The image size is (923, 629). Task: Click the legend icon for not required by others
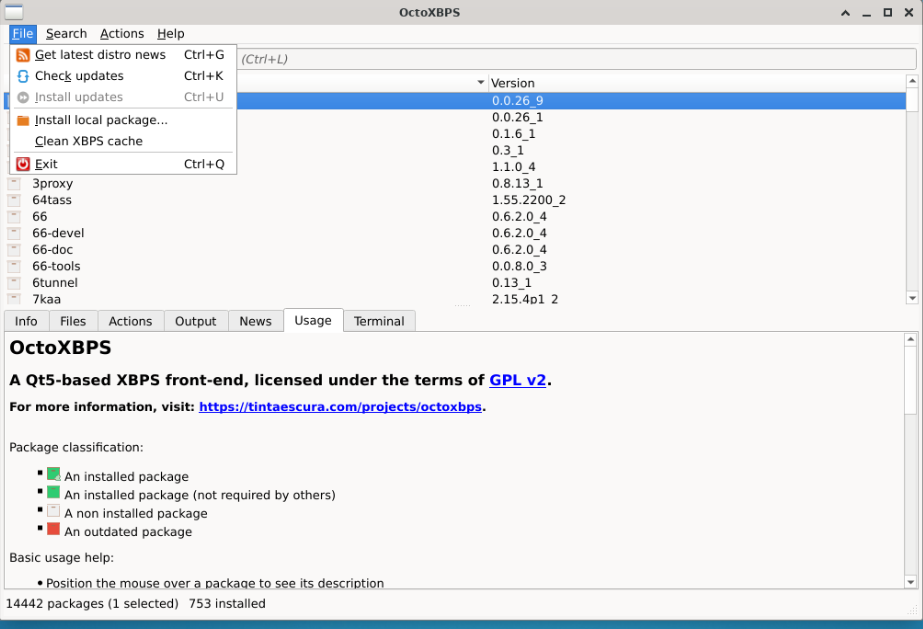tap(54, 492)
